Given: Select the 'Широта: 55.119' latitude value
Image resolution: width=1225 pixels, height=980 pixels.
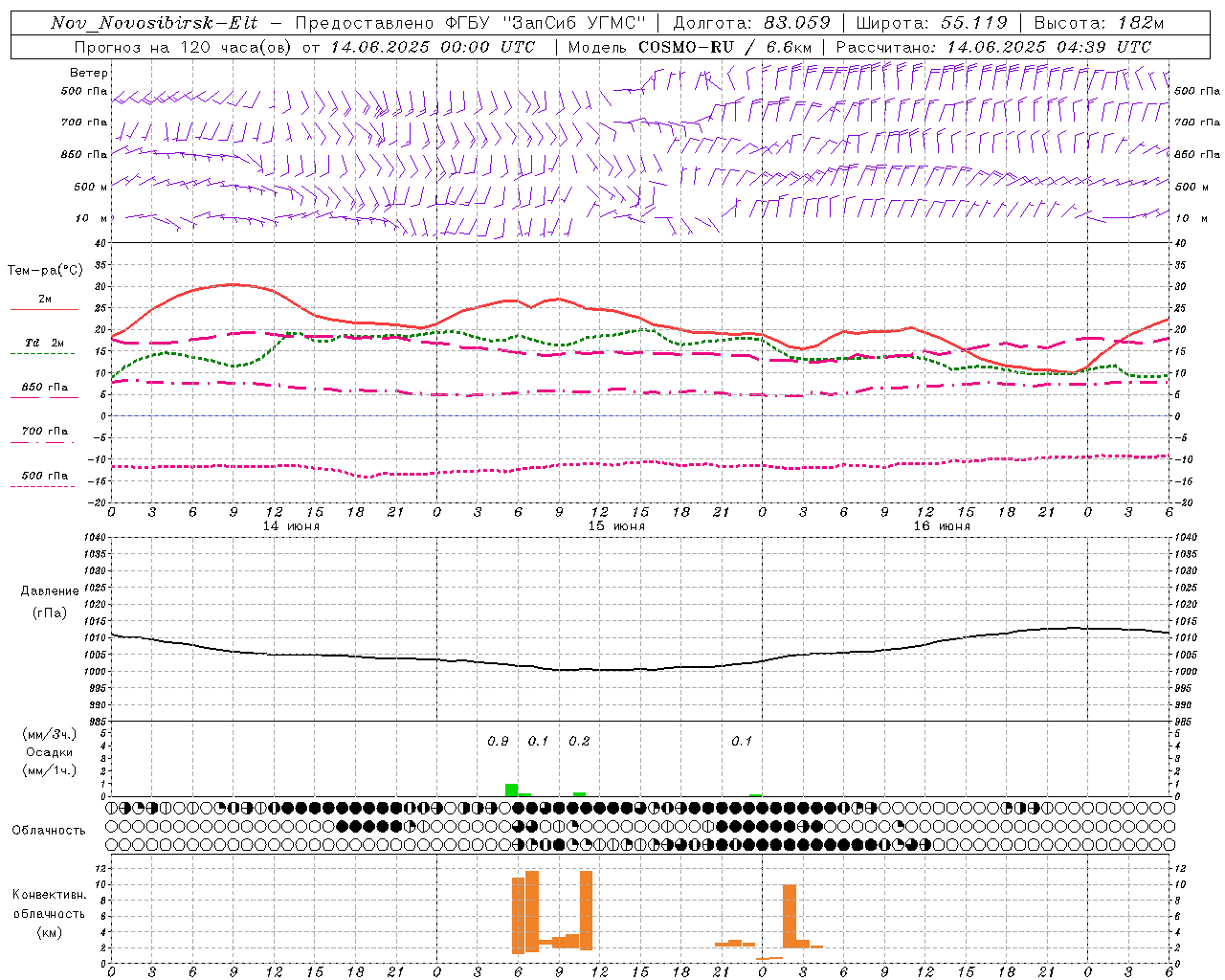Looking at the screenshot, I should tap(932, 23).
